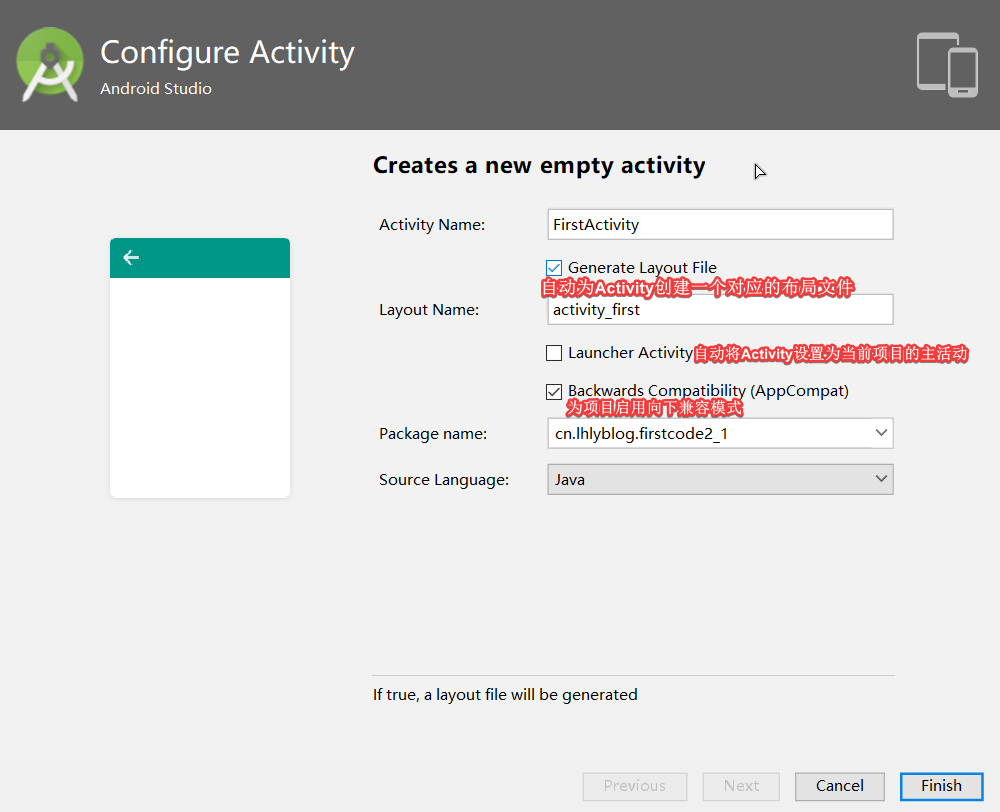Viewport: 1000px width, 812px height.
Task: Open the Package name dropdown
Action: [x=880, y=433]
